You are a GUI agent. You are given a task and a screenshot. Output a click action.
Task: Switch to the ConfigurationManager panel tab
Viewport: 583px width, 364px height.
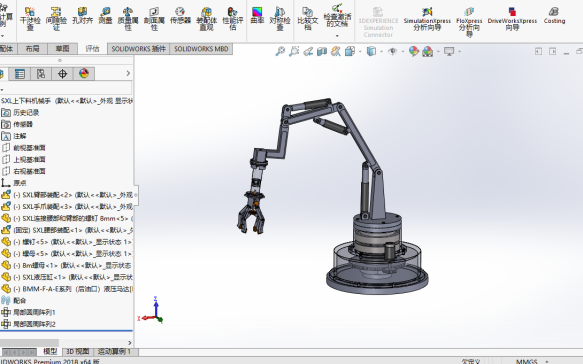[x=41, y=74]
